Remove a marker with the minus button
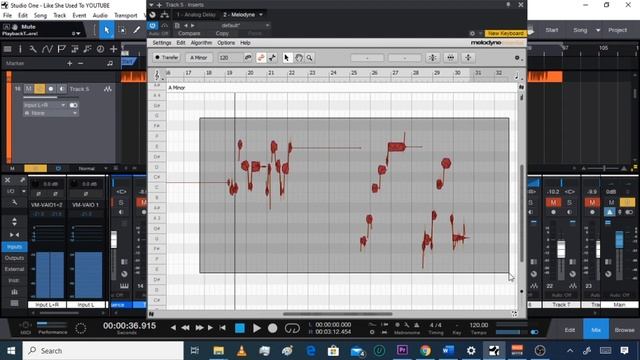Screen dimensions: 640x360 [x=80, y=63]
